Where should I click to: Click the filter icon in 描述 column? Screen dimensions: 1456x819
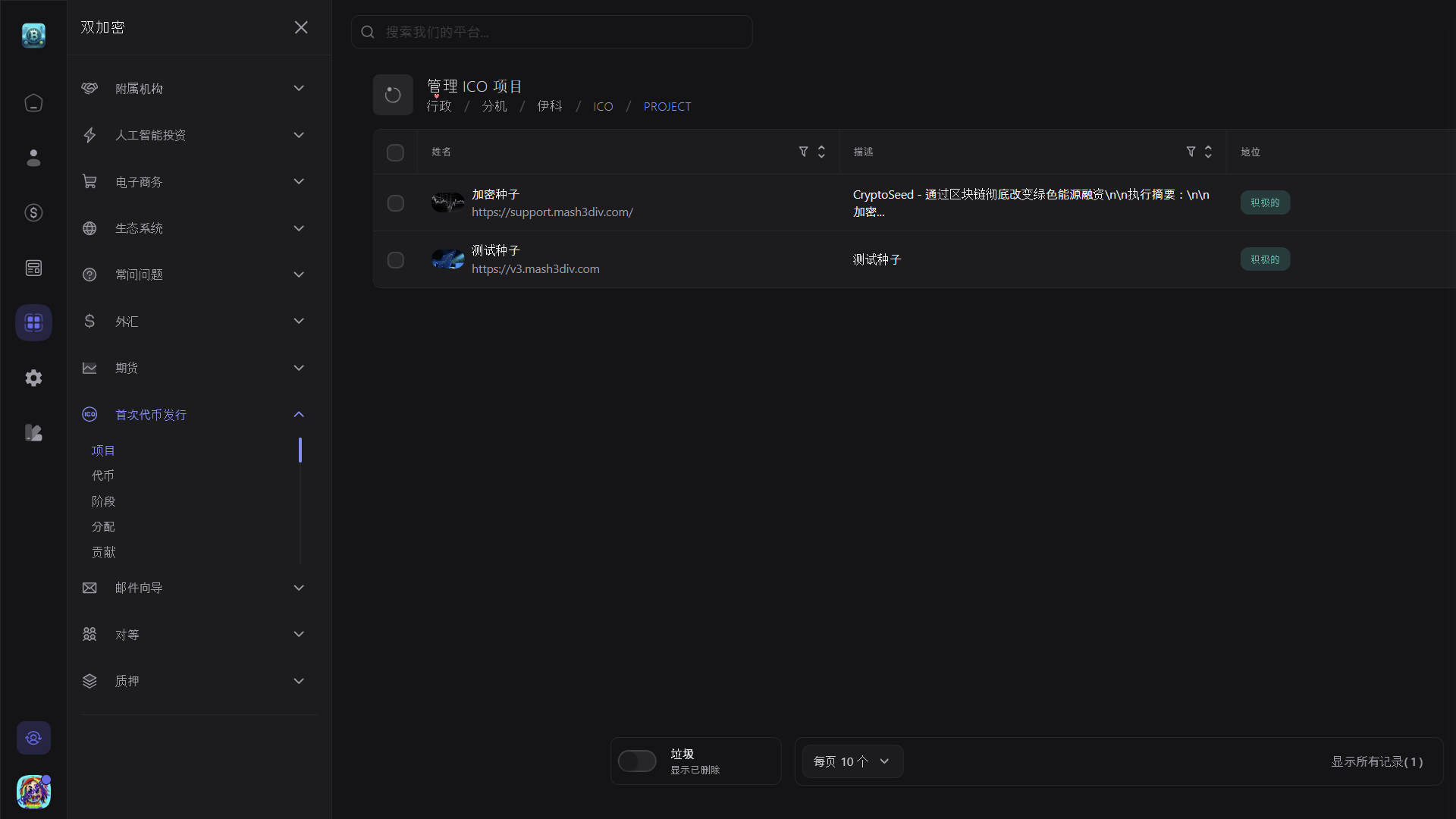tap(1191, 152)
